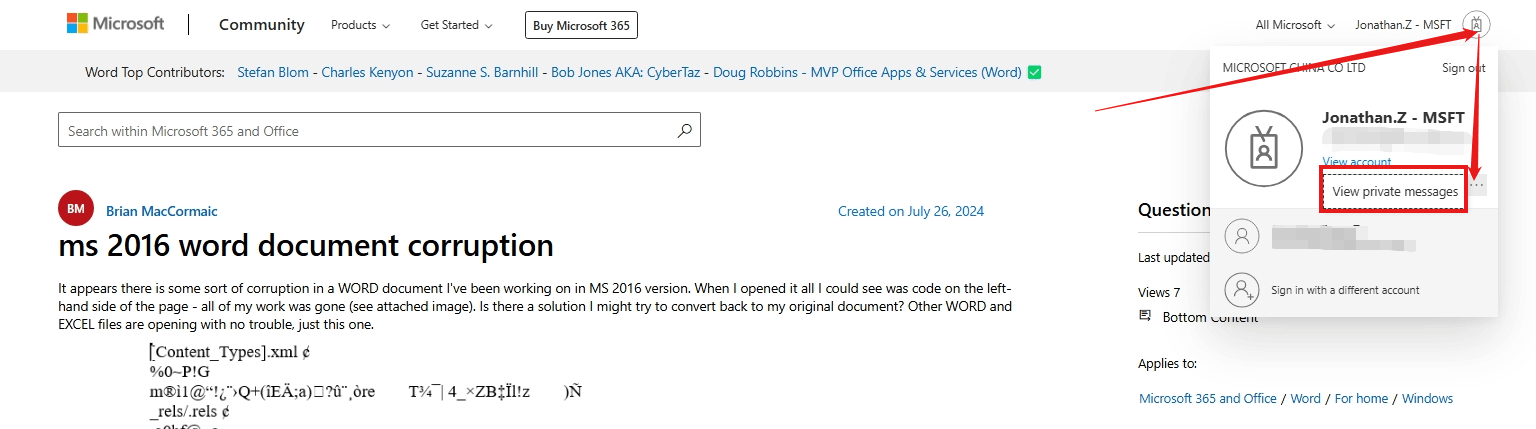Open View account link
The image size is (1536, 429).
[x=1357, y=162]
